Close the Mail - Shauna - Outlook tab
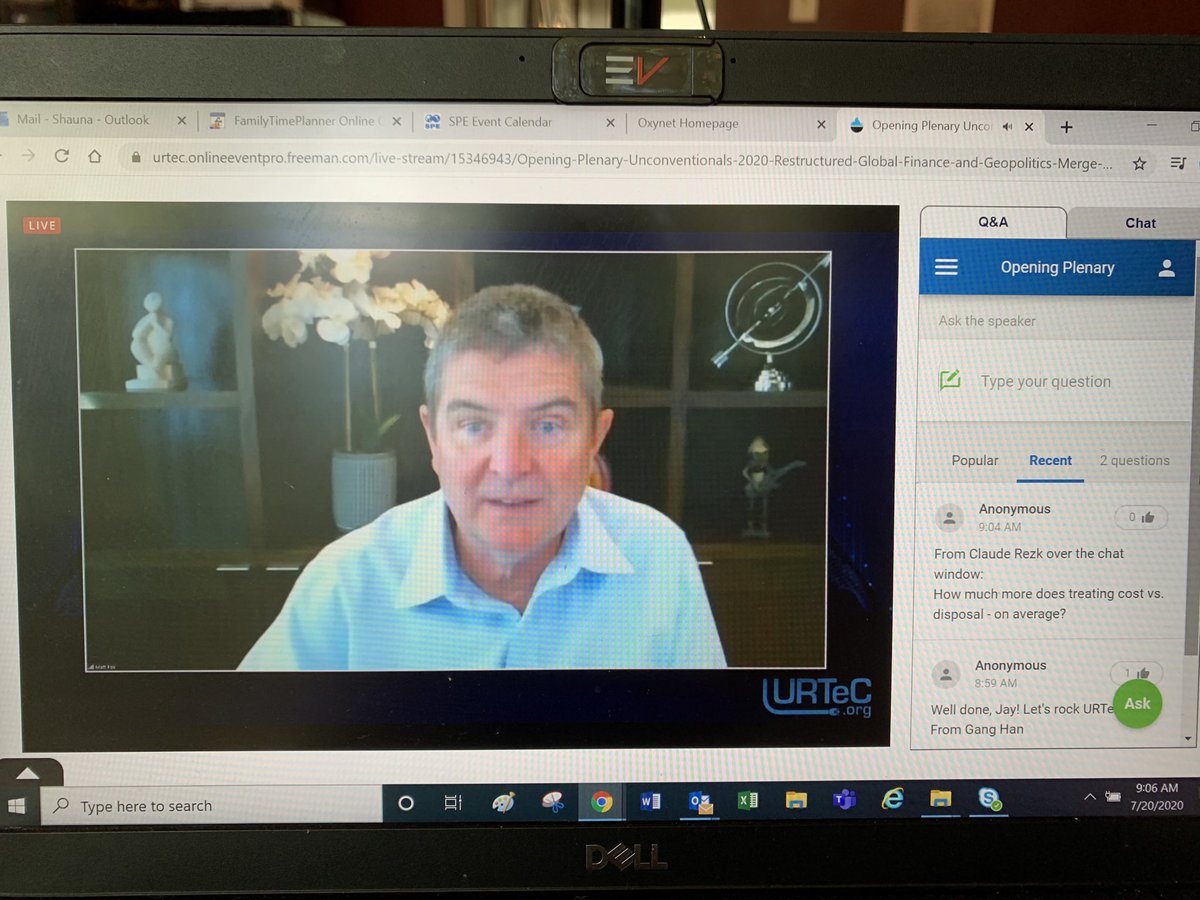 point(181,121)
